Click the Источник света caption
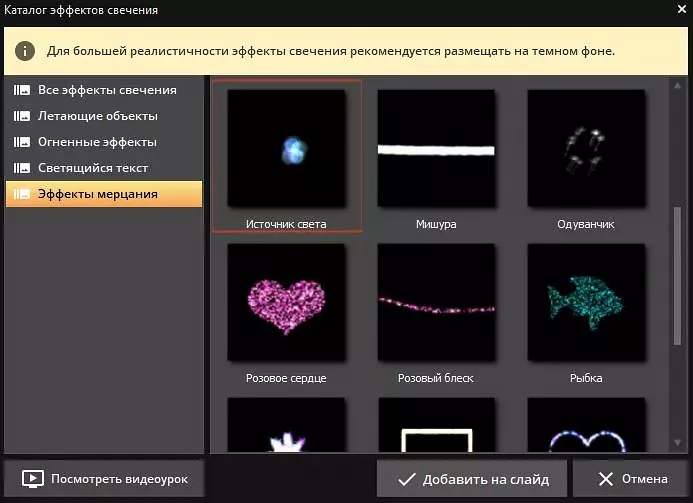Image resolution: width=693 pixels, height=503 pixels. [286, 224]
